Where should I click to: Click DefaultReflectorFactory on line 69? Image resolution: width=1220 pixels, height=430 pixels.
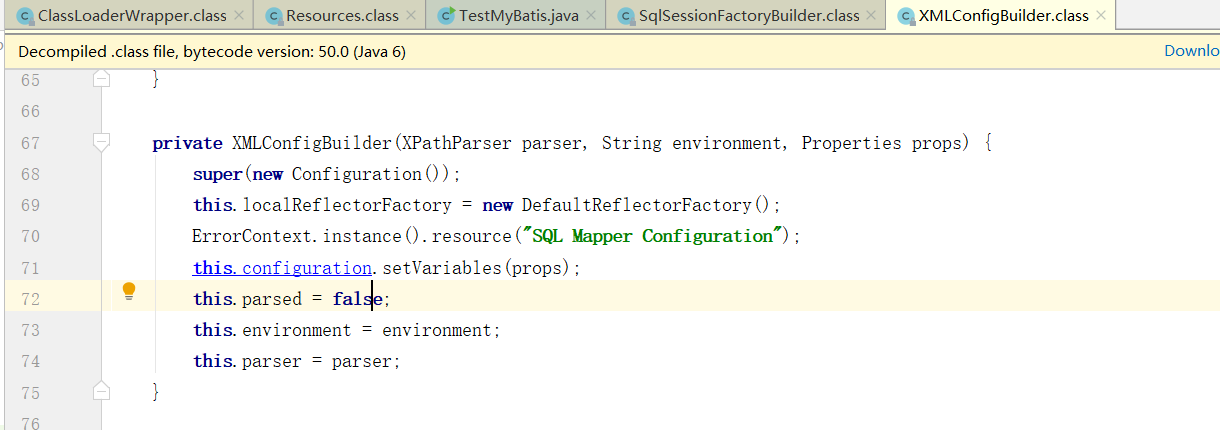point(636,205)
